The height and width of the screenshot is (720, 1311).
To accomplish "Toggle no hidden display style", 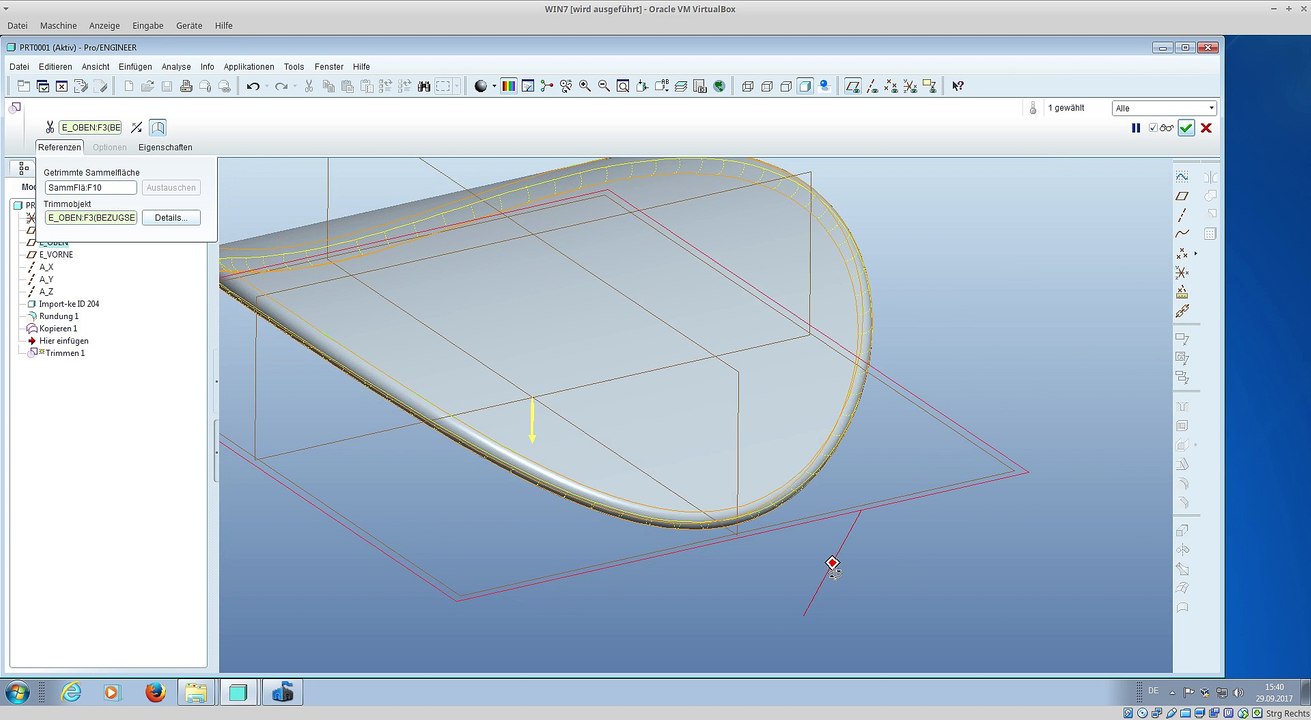I will click(786, 86).
